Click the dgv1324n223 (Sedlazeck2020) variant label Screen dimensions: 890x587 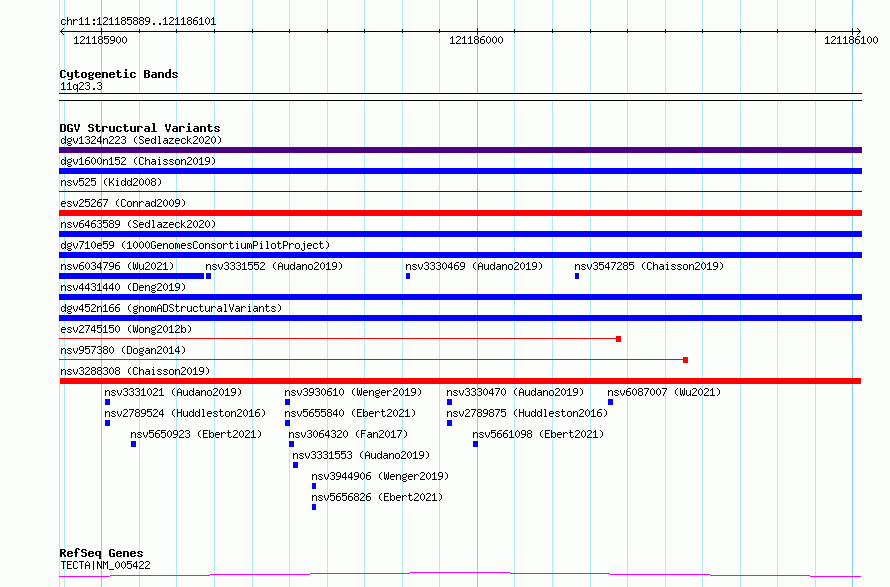(141, 140)
